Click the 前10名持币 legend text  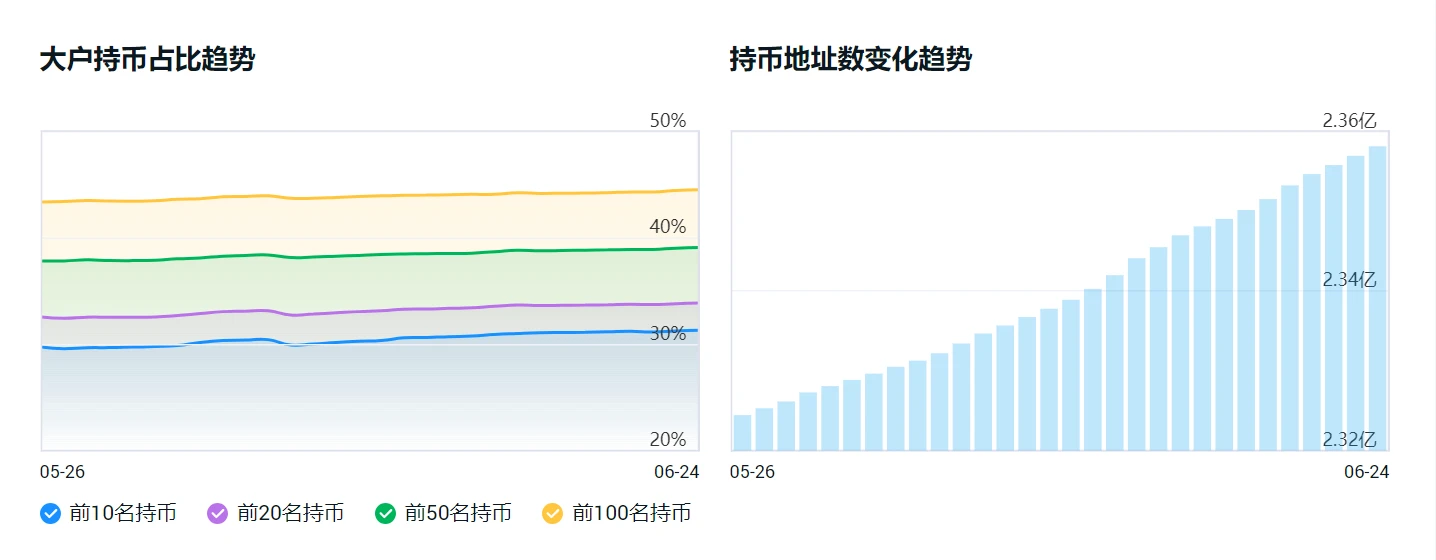pos(123,514)
